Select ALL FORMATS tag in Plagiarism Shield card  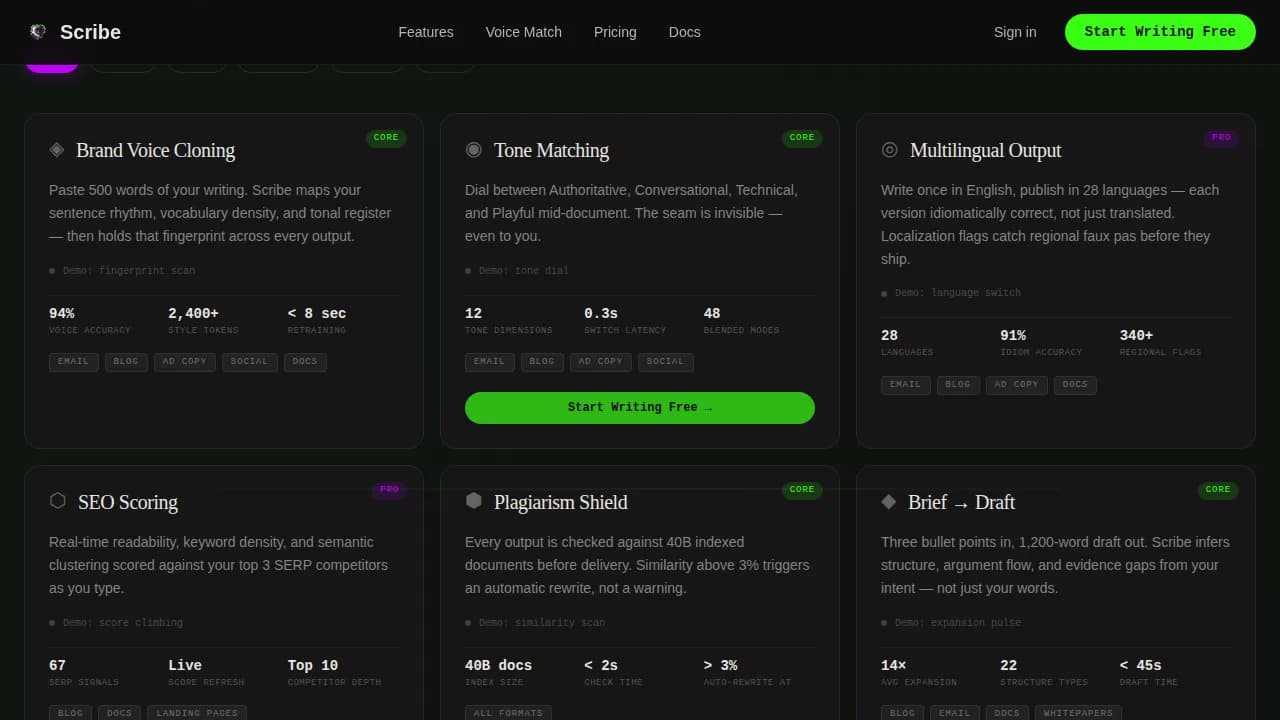[x=508, y=714]
